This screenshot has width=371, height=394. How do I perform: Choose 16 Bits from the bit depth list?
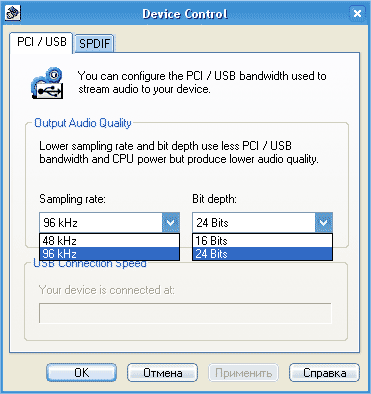point(262,240)
